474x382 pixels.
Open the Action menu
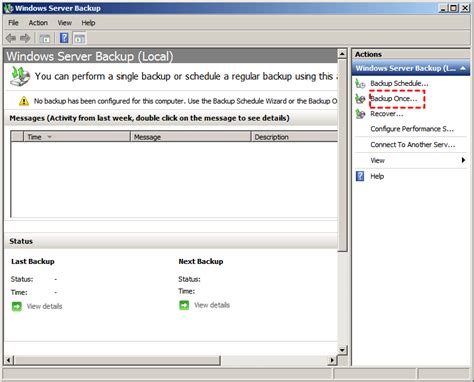pyautogui.click(x=38, y=23)
